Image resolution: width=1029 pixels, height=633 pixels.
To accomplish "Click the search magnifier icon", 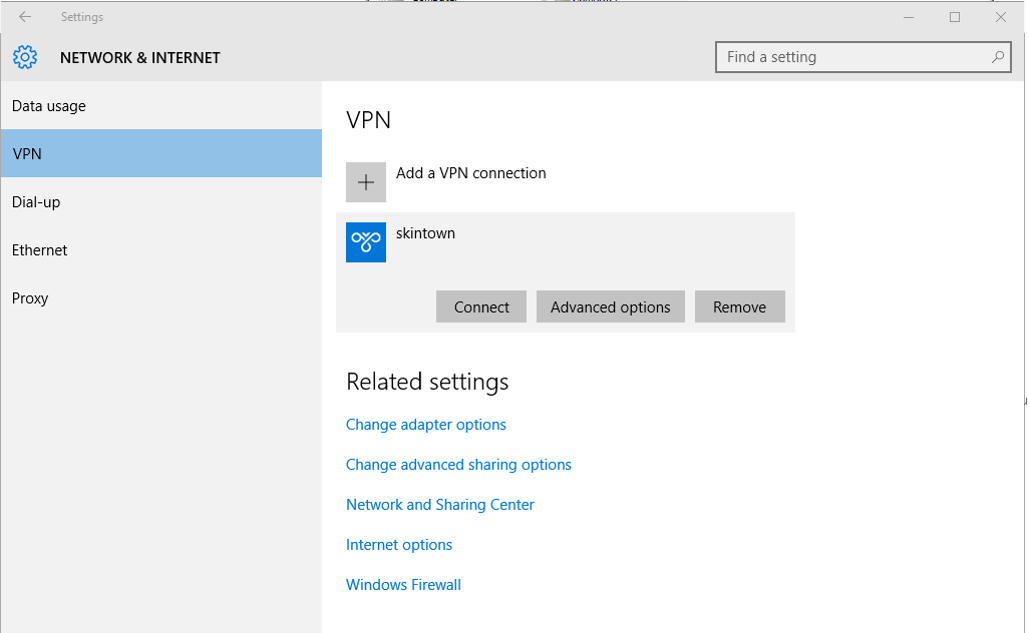I will pyautogui.click(x=998, y=57).
